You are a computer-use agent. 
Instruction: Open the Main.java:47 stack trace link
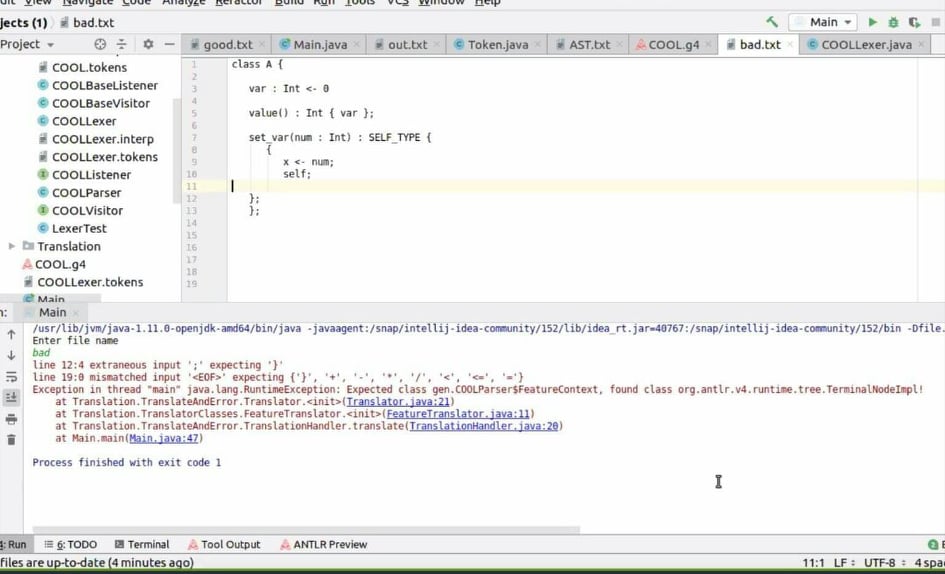point(164,438)
